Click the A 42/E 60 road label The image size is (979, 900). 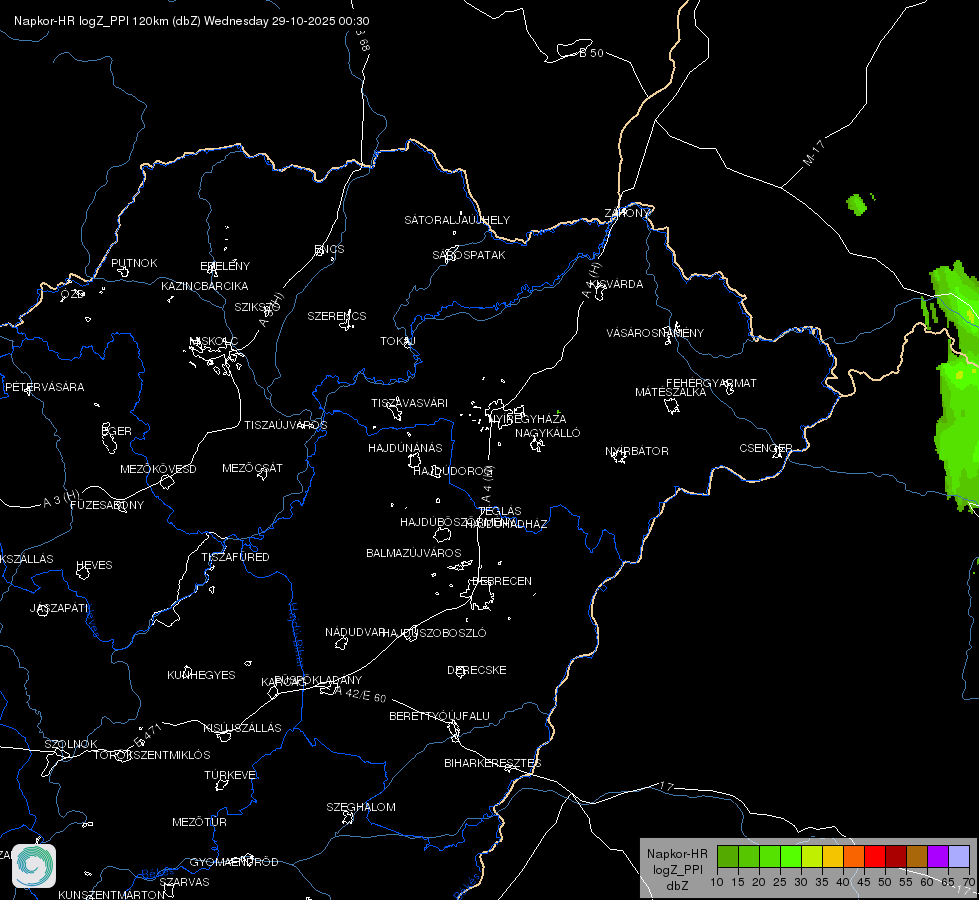pos(361,695)
